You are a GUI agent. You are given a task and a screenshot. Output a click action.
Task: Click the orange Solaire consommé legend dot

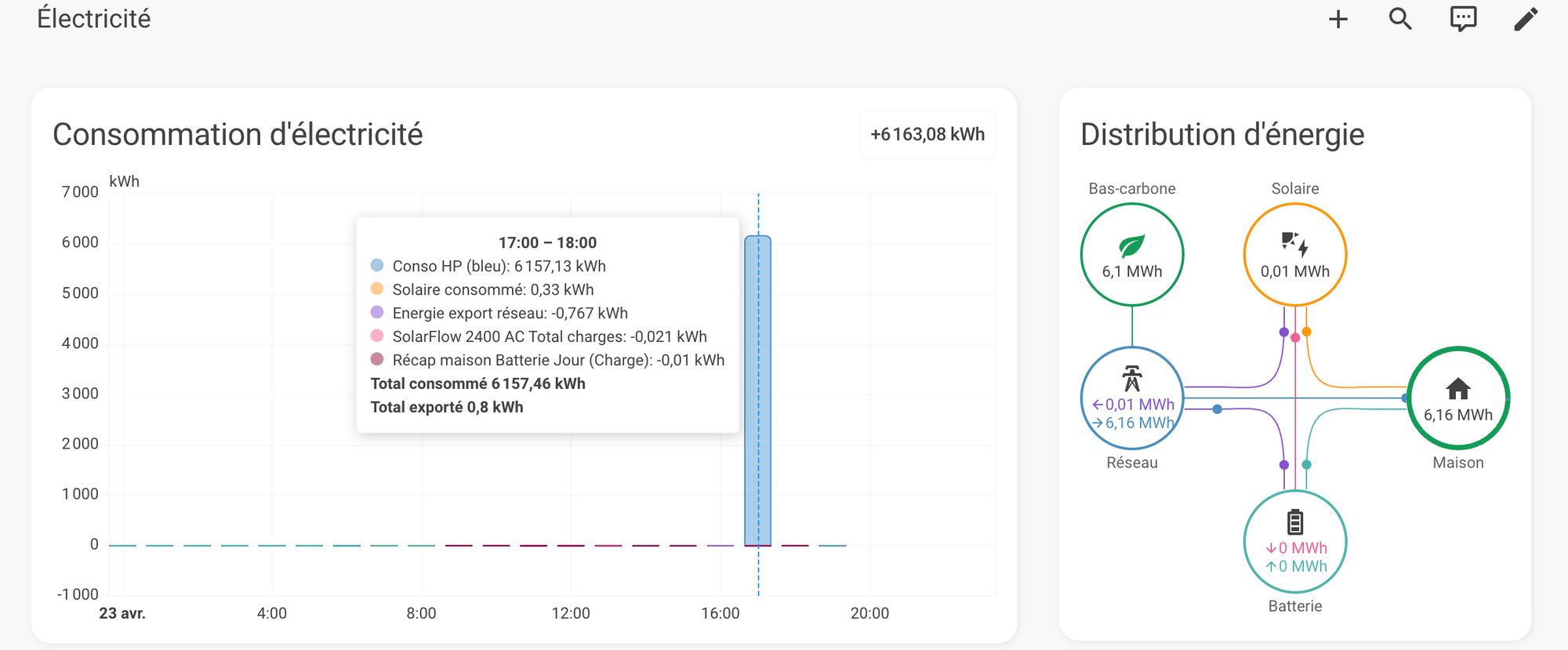click(x=377, y=289)
